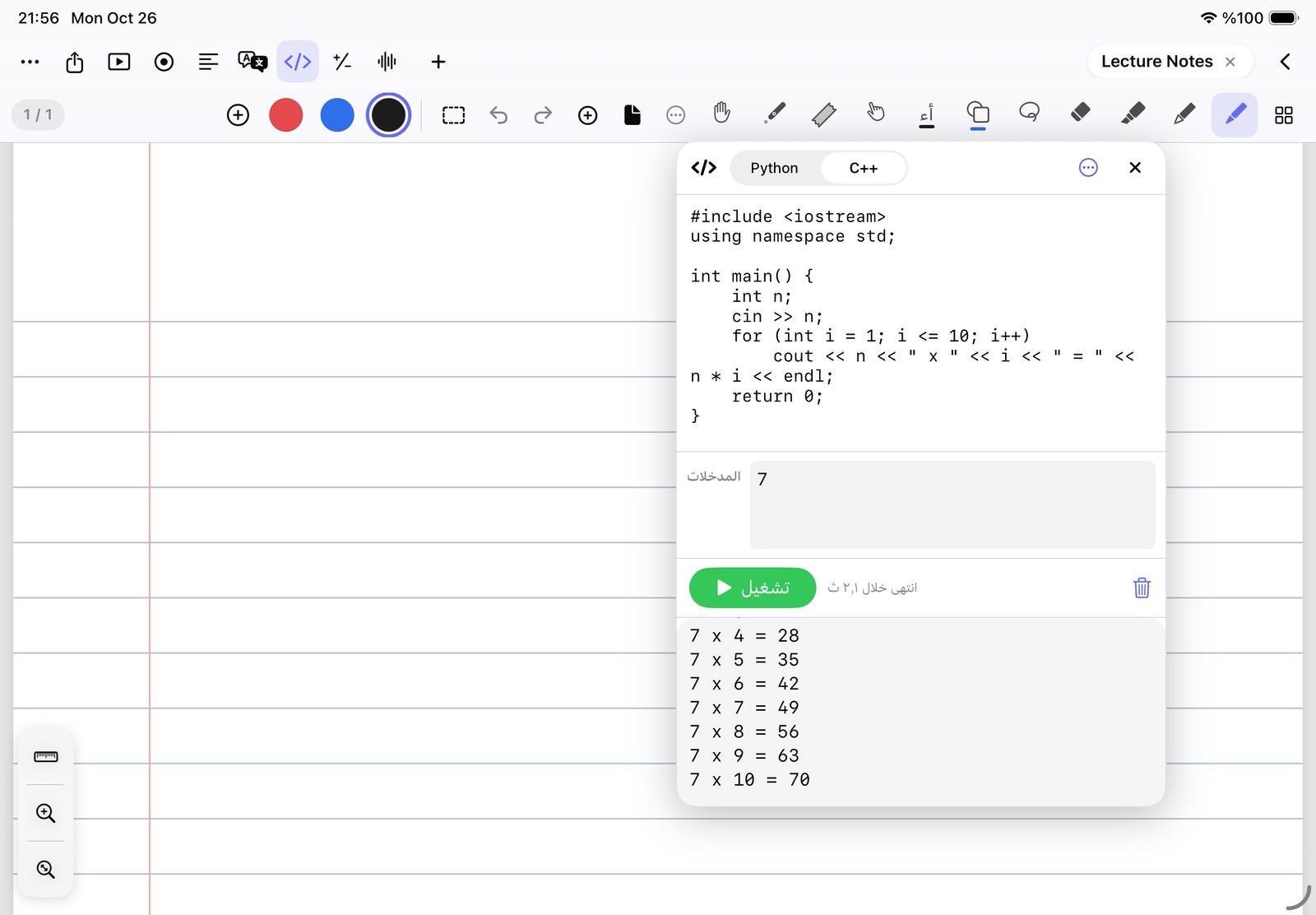The height and width of the screenshot is (915, 1316).
Task: Toggle the code runner icon in toolbar
Action: (x=298, y=62)
